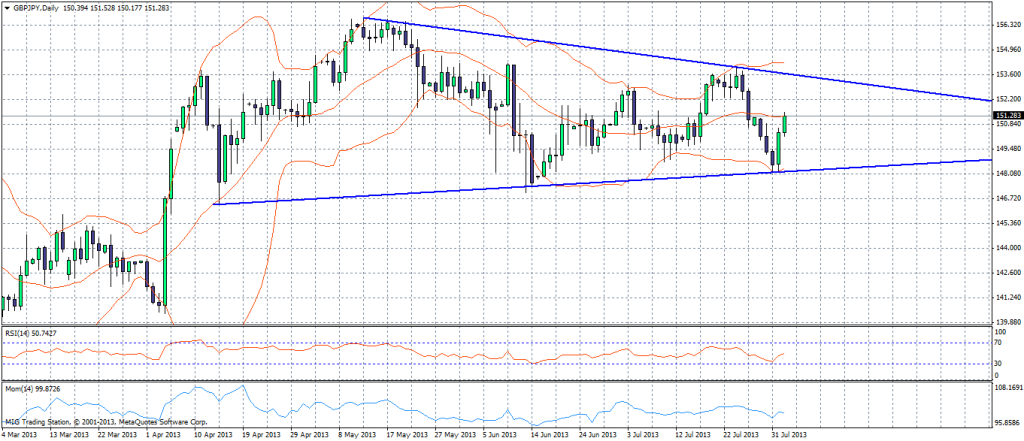Click the small triangle icon before GBPJPY title
This screenshot has height=441, width=1024.
coord(7,9)
